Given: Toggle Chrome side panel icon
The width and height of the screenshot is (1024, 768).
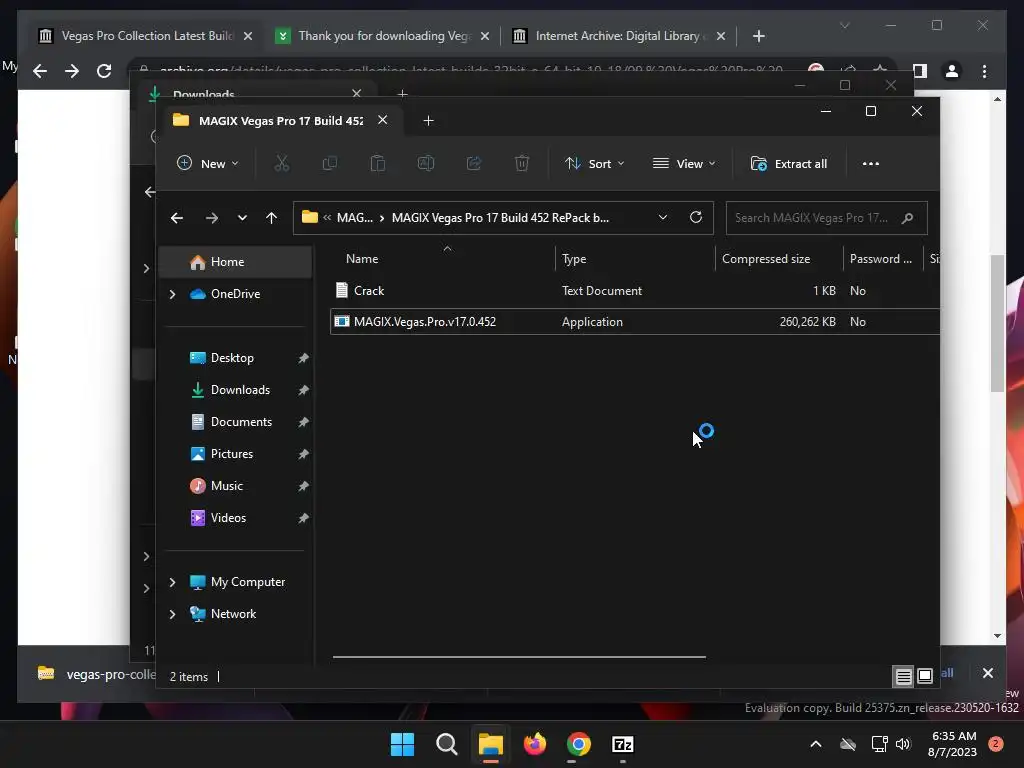Looking at the screenshot, I should click(920, 71).
